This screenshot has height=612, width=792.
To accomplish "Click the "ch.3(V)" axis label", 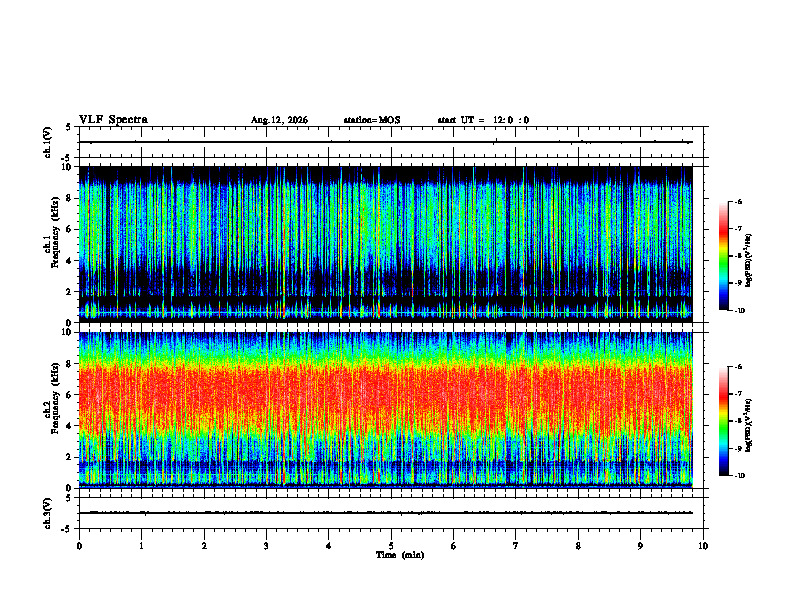I will [x=47, y=513].
